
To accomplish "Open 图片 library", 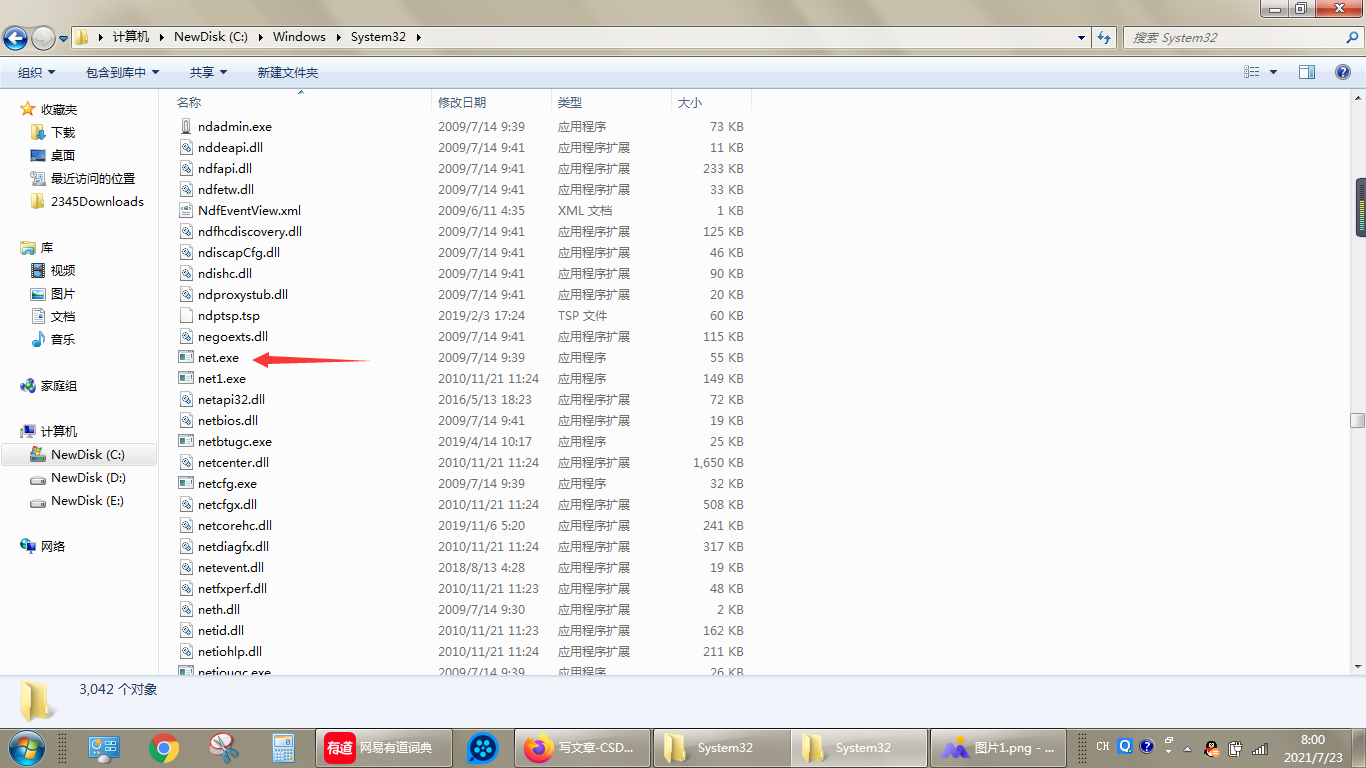I will pos(63,294).
